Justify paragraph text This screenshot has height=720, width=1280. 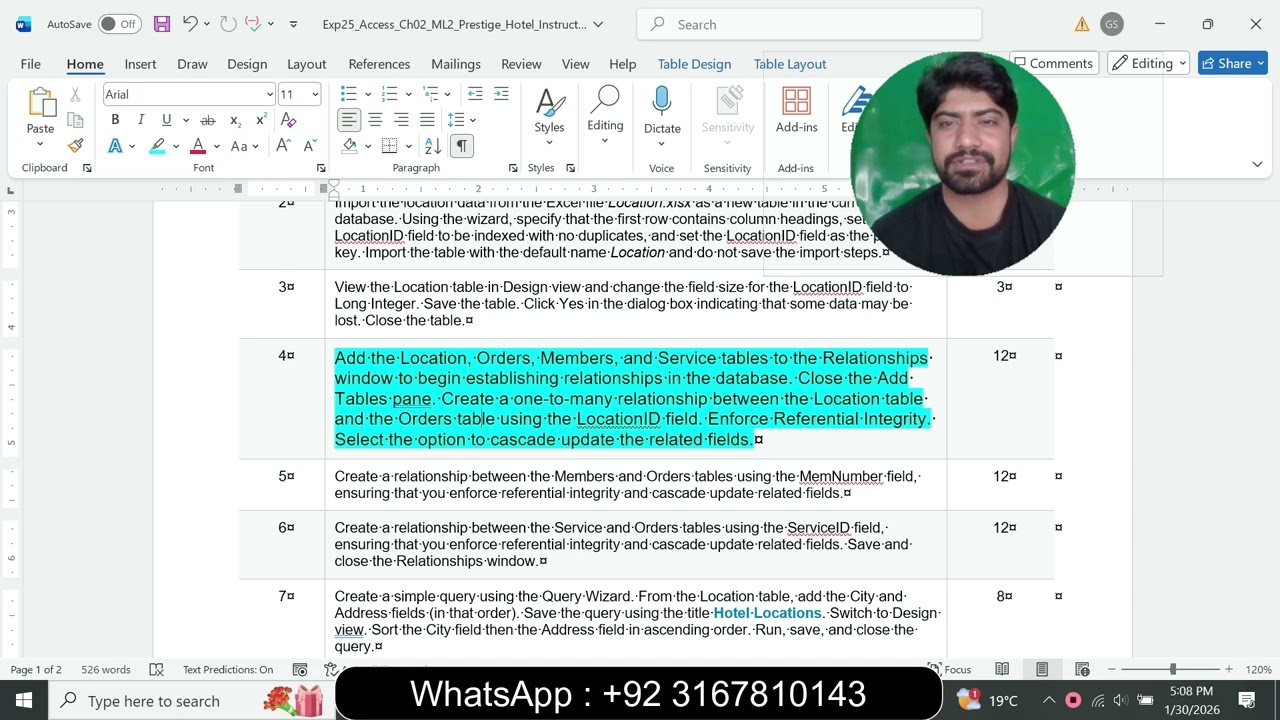[427, 120]
